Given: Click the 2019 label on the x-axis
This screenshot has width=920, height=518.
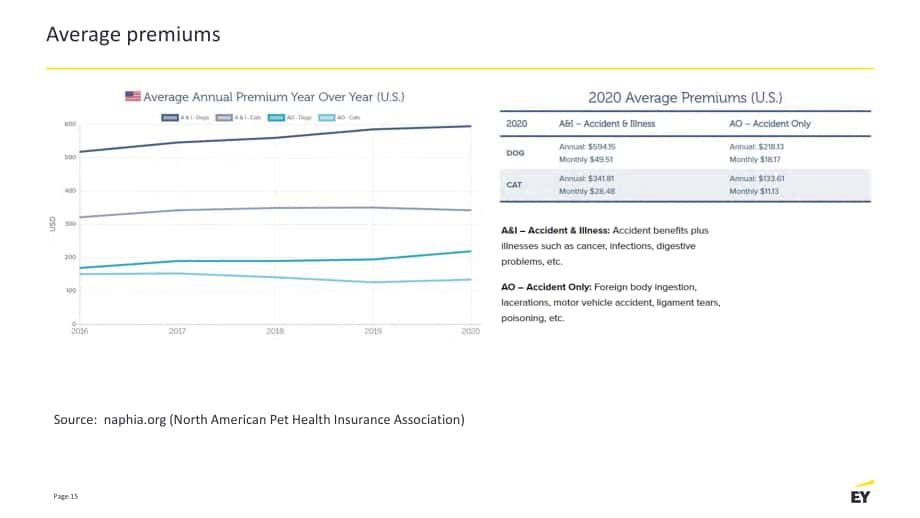Looking at the screenshot, I should click(x=373, y=331).
